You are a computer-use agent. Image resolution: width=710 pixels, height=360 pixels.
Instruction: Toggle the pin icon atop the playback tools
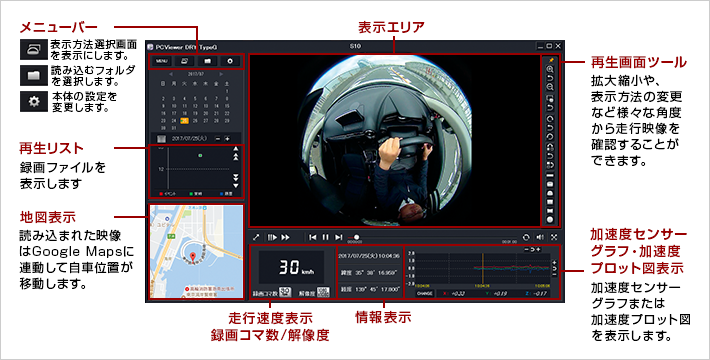pyautogui.click(x=551, y=60)
